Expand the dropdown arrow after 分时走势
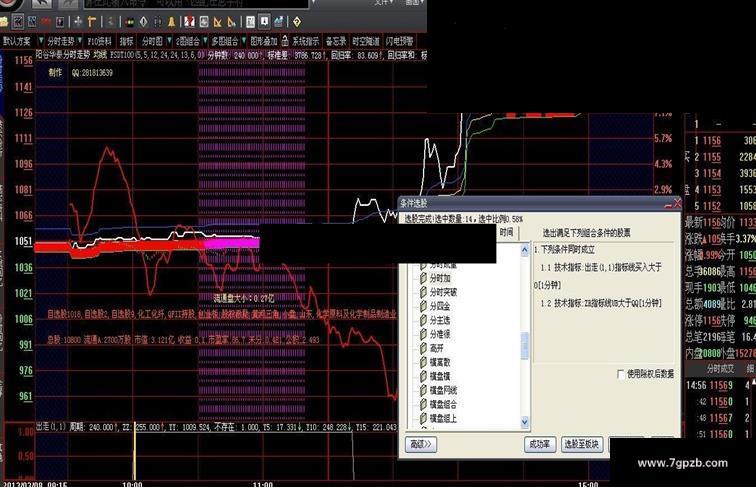The image size is (756, 487). [80, 41]
